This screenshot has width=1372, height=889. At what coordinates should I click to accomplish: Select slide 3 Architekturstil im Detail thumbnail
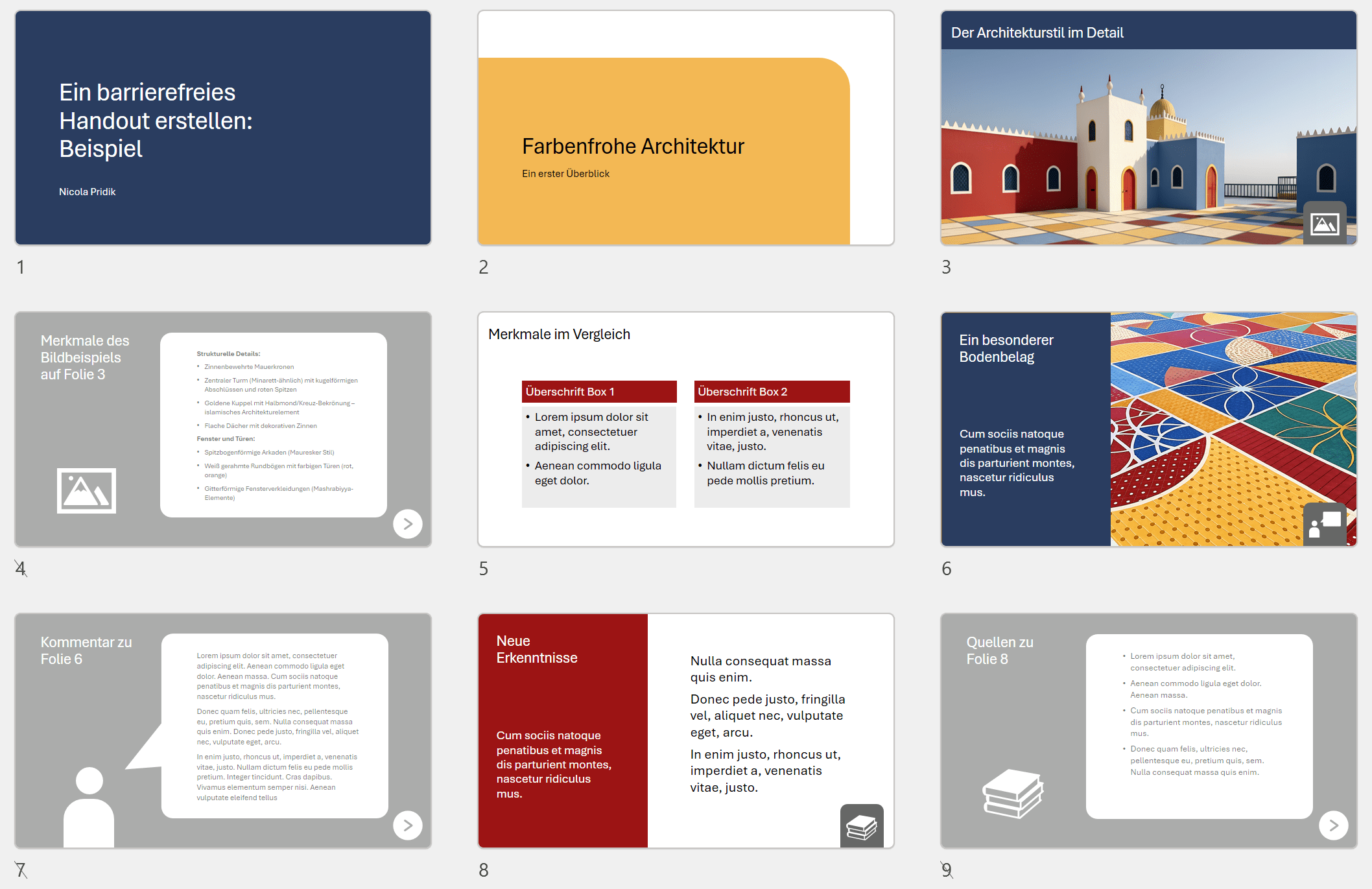(1149, 128)
